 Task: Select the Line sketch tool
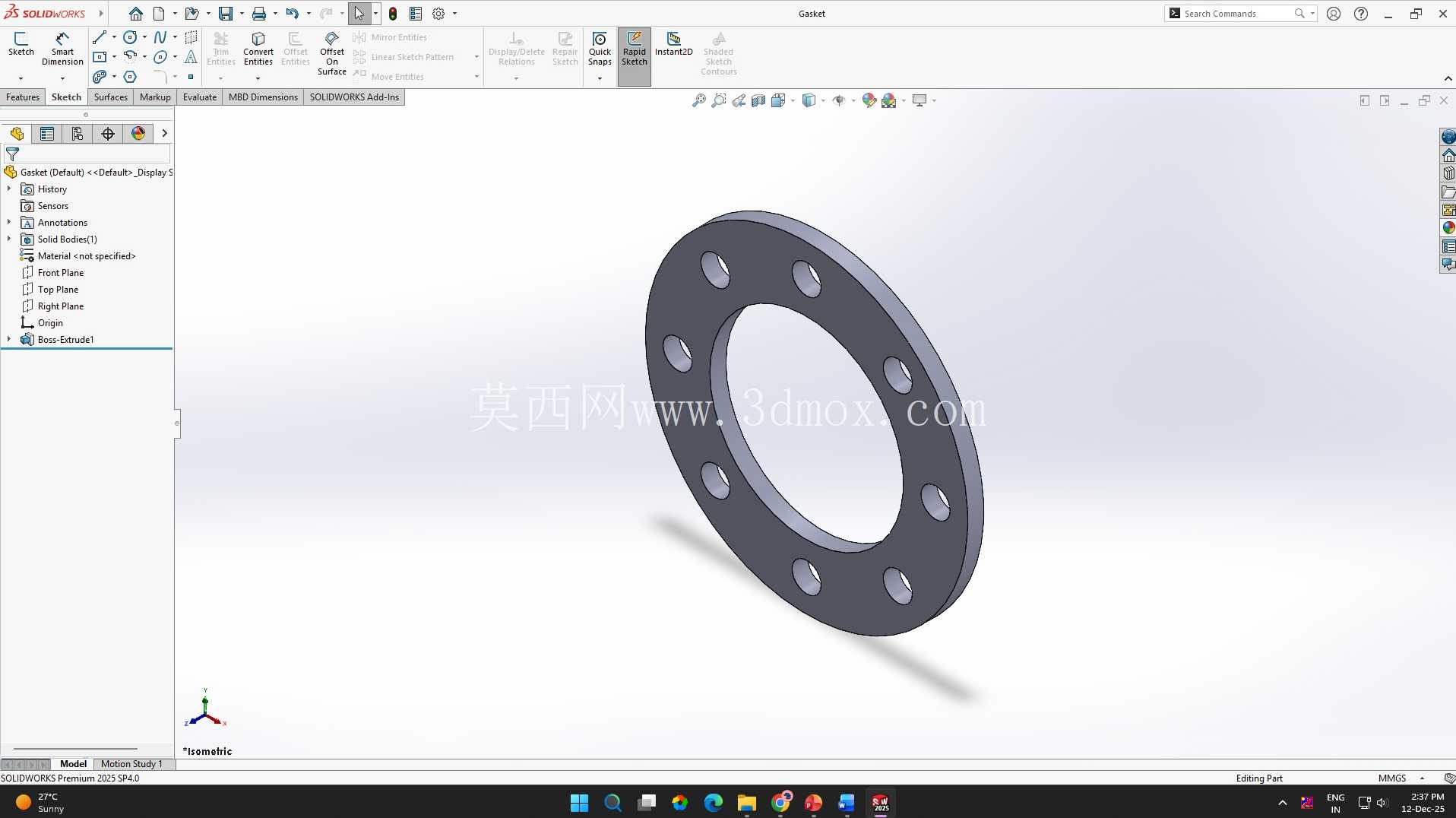(100, 37)
